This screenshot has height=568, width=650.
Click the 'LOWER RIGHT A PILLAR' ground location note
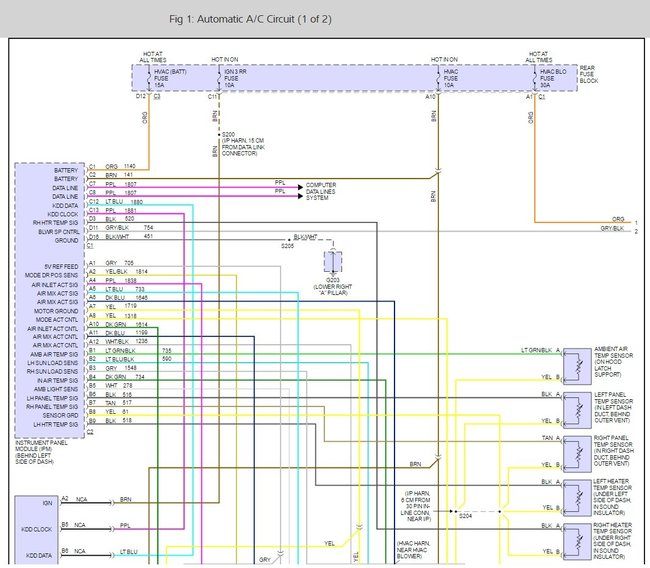point(333,290)
